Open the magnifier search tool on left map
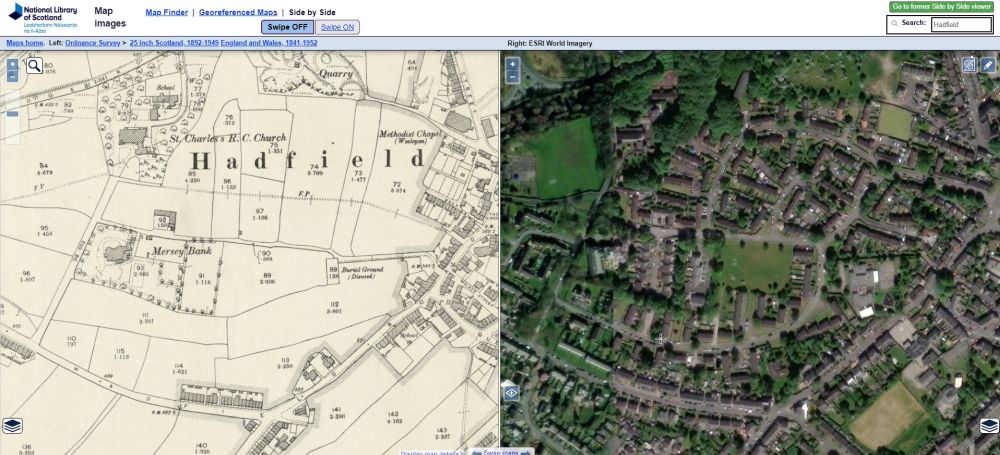The height and width of the screenshot is (455, 1000). click(33, 66)
